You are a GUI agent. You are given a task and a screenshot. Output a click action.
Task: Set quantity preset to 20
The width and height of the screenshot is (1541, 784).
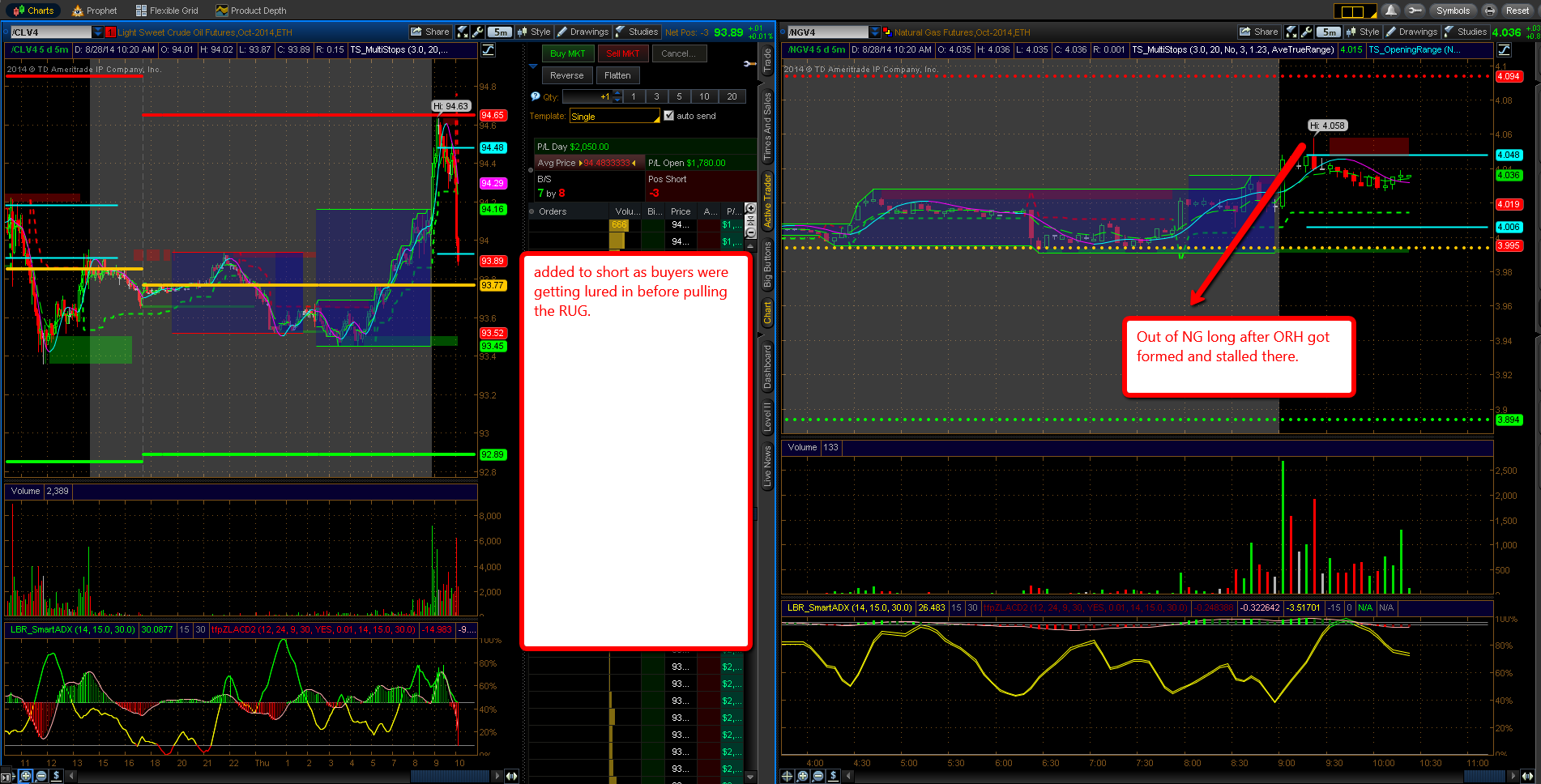coord(732,96)
